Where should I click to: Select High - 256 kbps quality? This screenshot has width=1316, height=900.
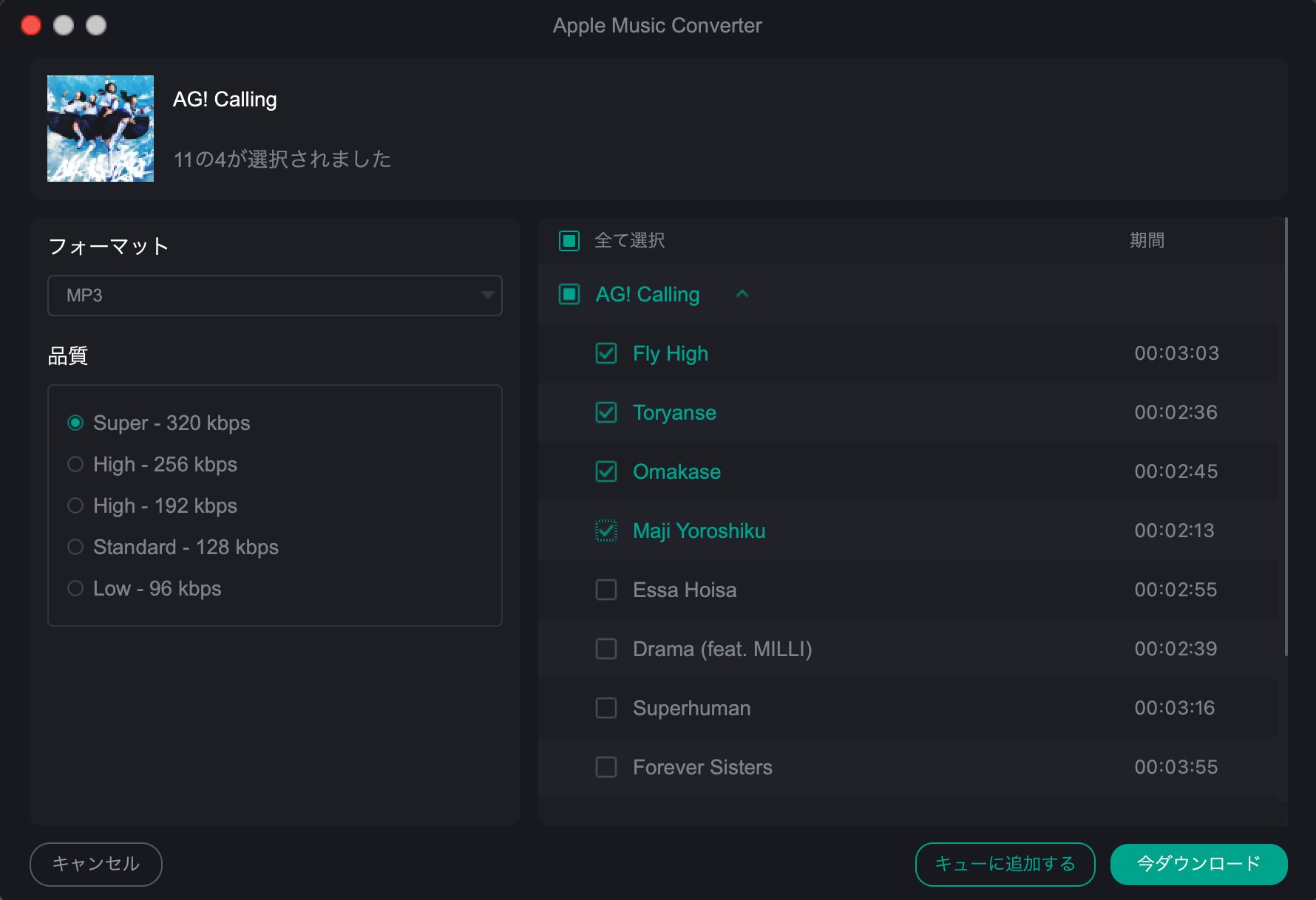pos(75,464)
